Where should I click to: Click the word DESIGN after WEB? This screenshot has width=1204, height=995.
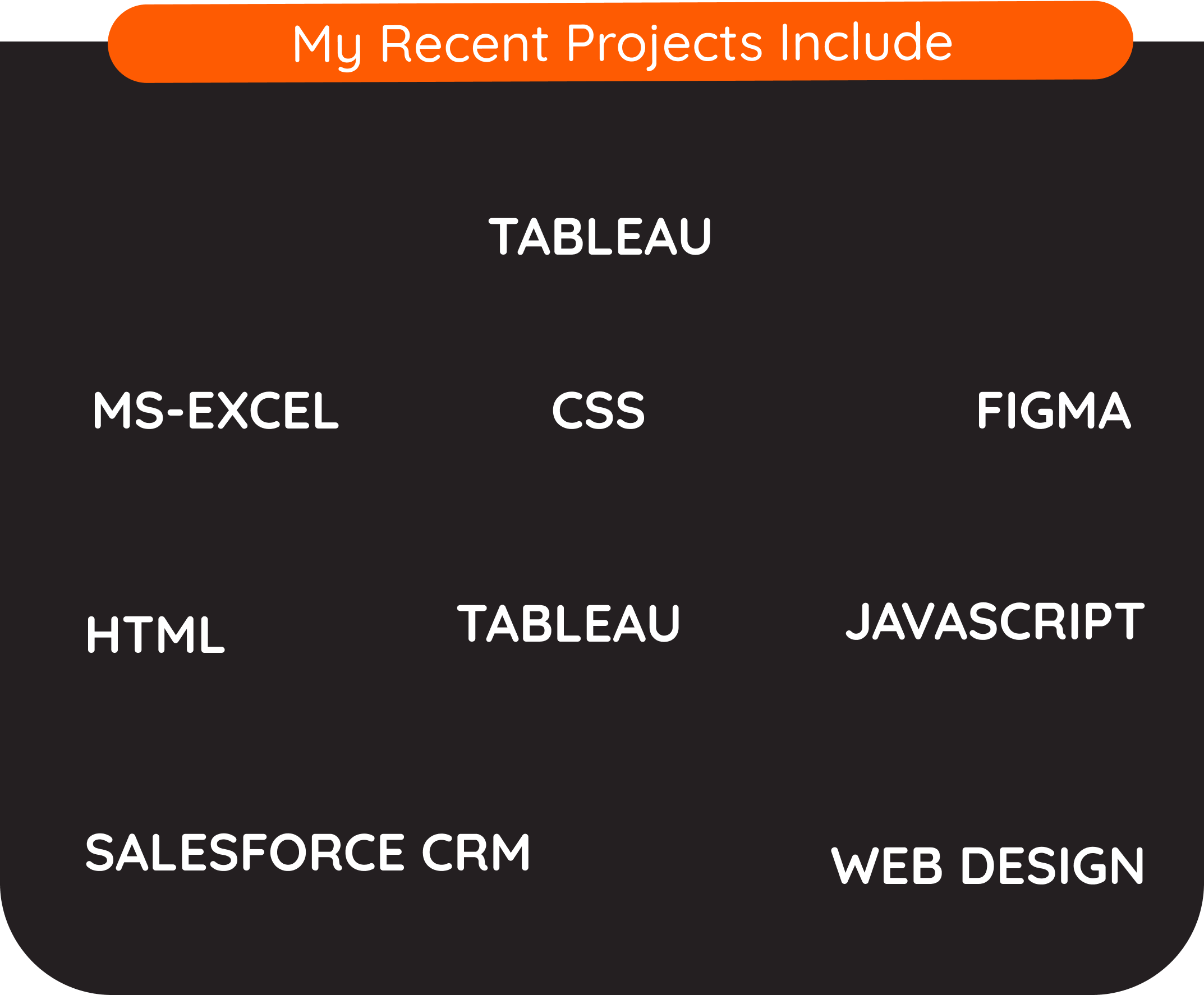(x=1053, y=866)
